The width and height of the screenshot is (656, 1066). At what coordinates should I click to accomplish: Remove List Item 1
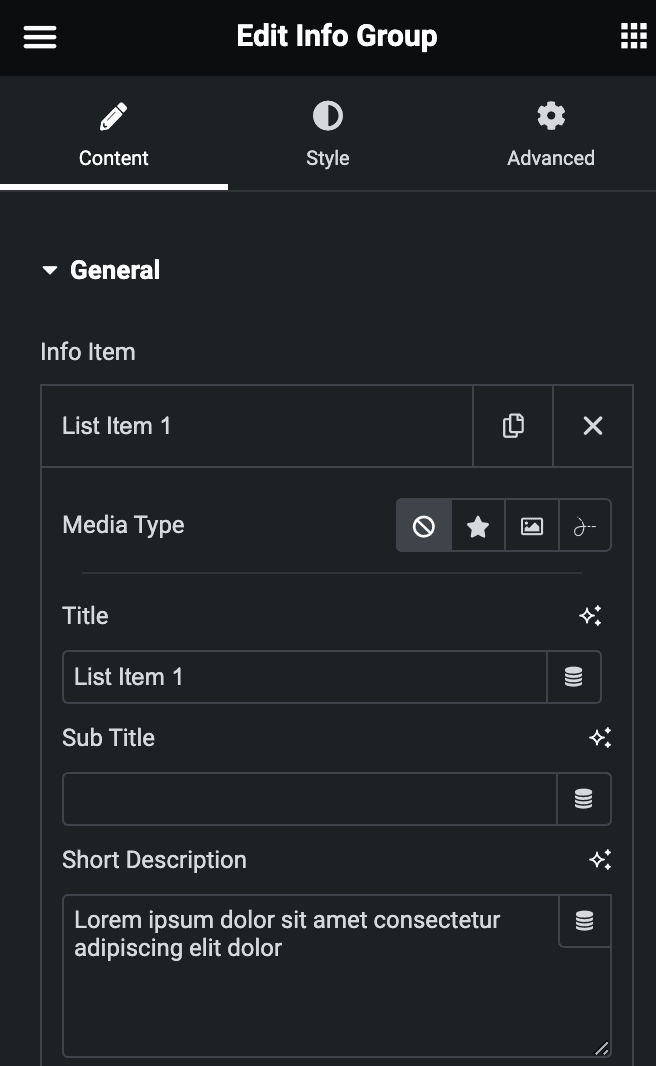coord(593,426)
